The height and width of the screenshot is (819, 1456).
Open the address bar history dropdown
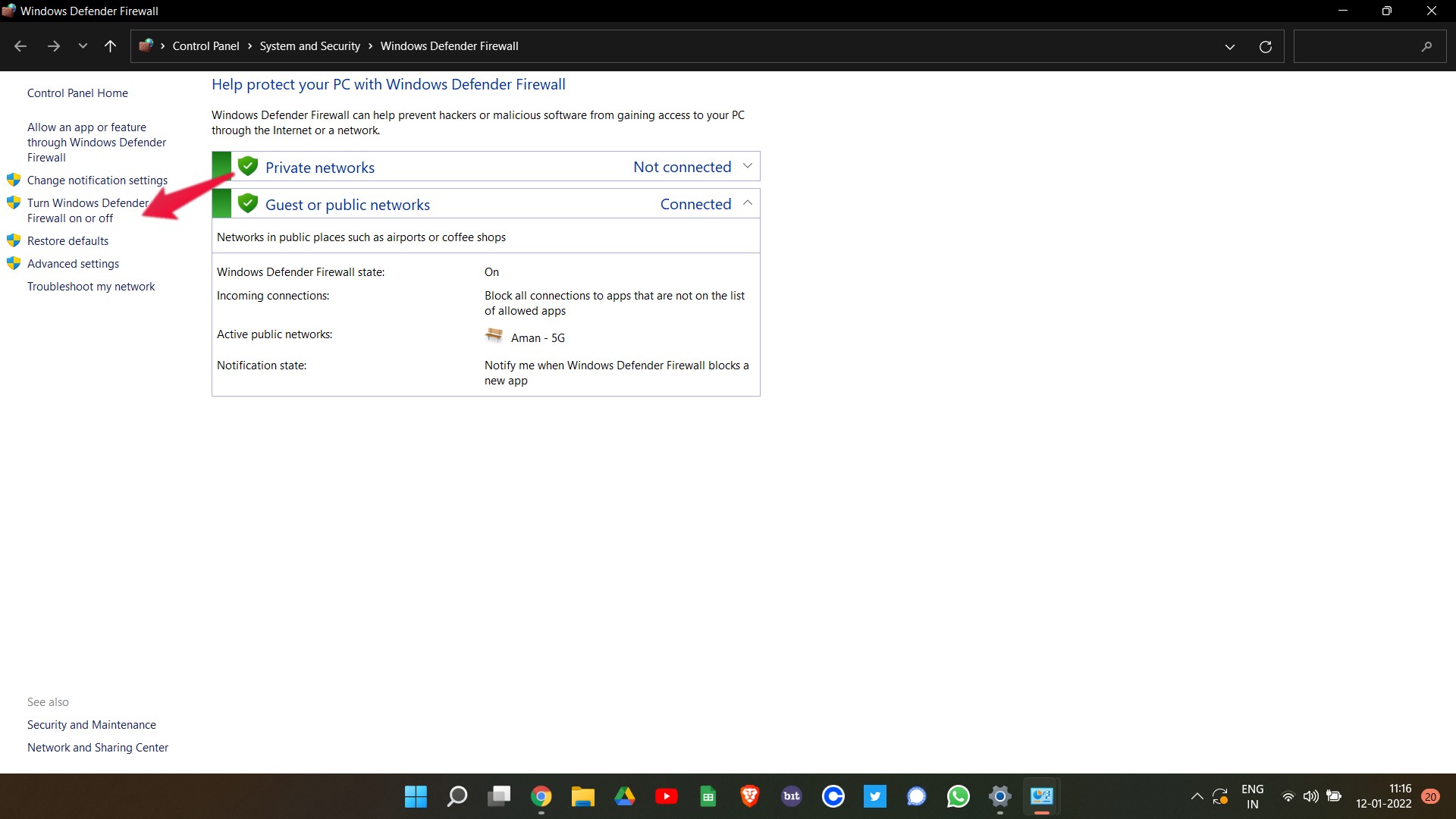(1229, 46)
